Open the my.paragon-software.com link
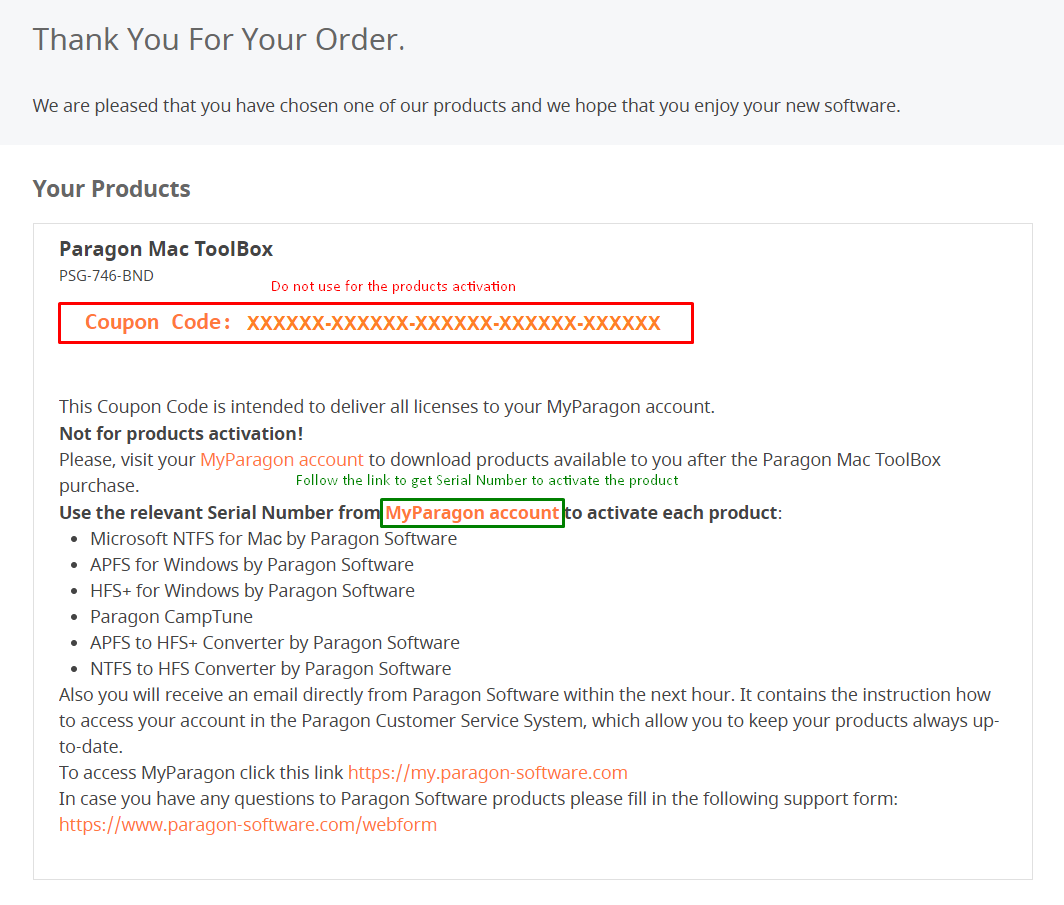Screen dimensions: 1064x905 point(487,773)
